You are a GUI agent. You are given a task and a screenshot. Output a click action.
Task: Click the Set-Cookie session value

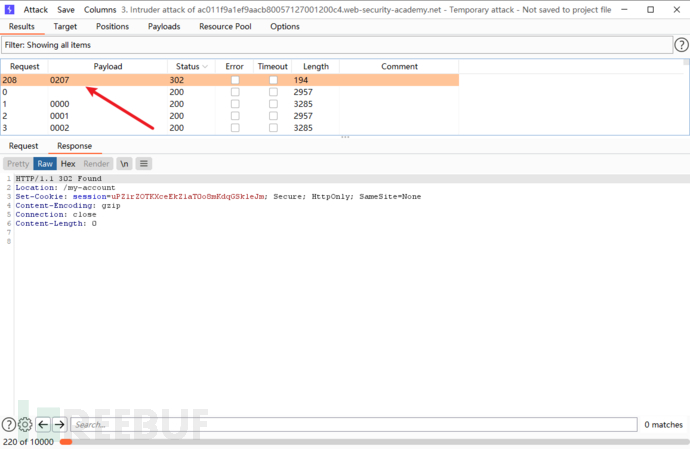click(x=188, y=196)
